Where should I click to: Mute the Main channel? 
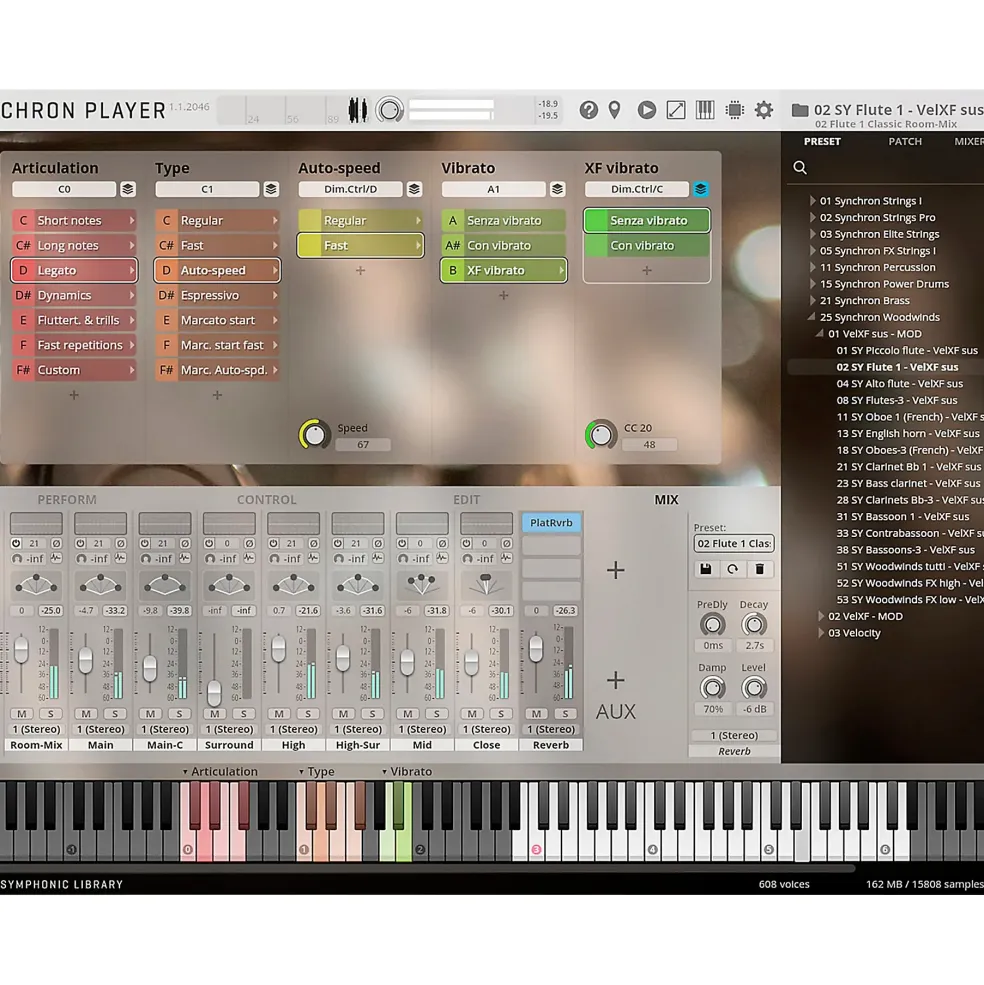tap(86, 714)
